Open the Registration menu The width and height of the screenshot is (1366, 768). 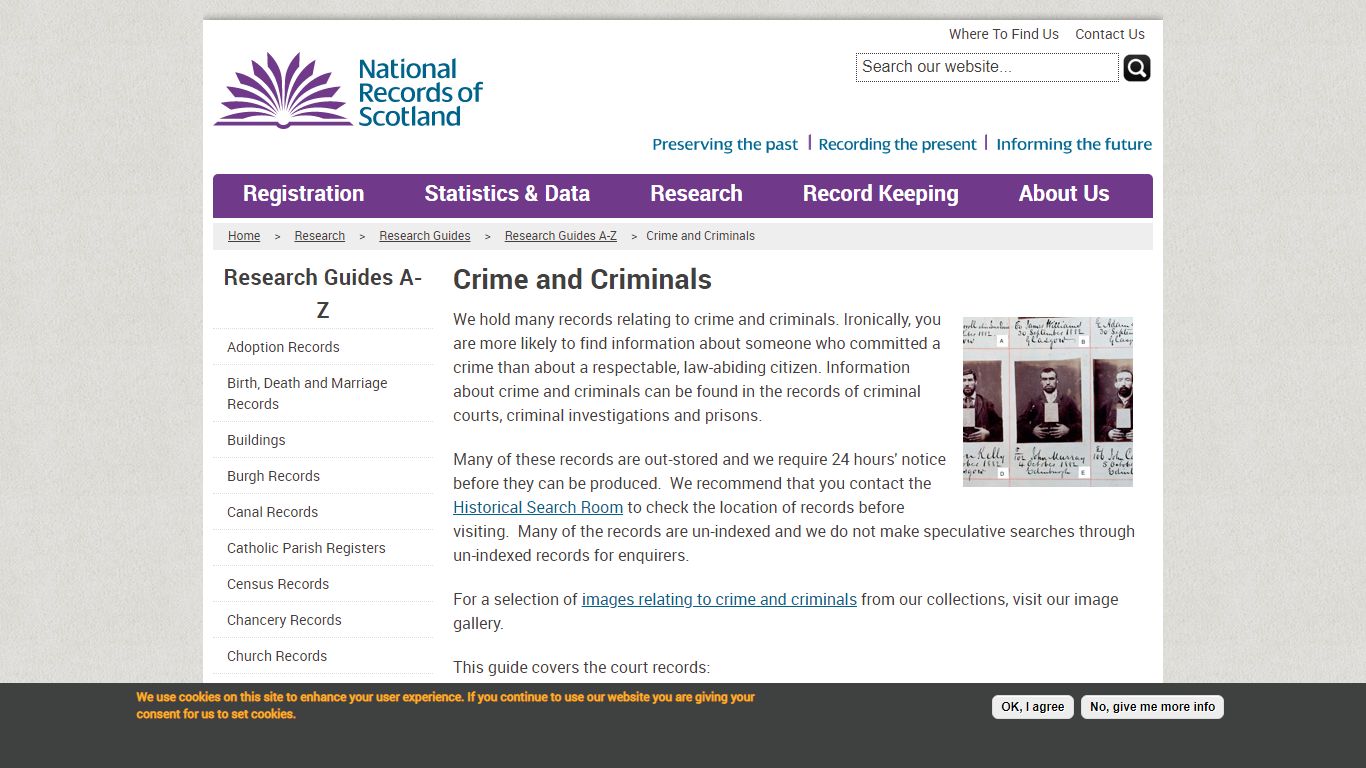tap(303, 194)
